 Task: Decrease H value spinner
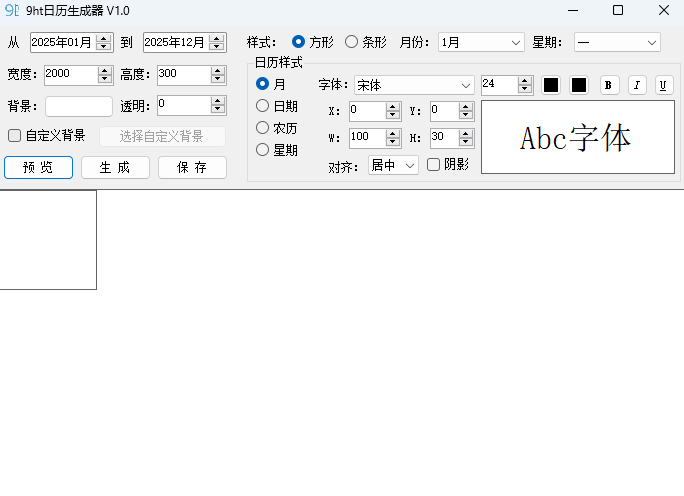pyautogui.click(x=466, y=142)
